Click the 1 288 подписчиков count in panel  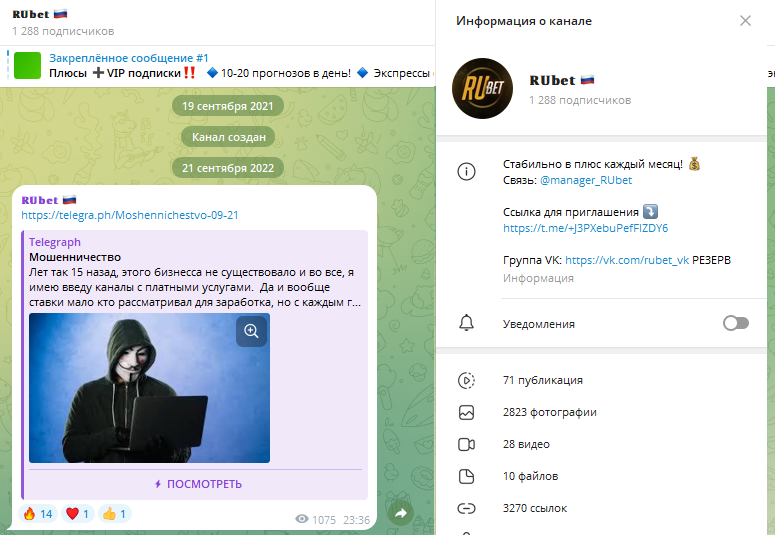(580, 100)
